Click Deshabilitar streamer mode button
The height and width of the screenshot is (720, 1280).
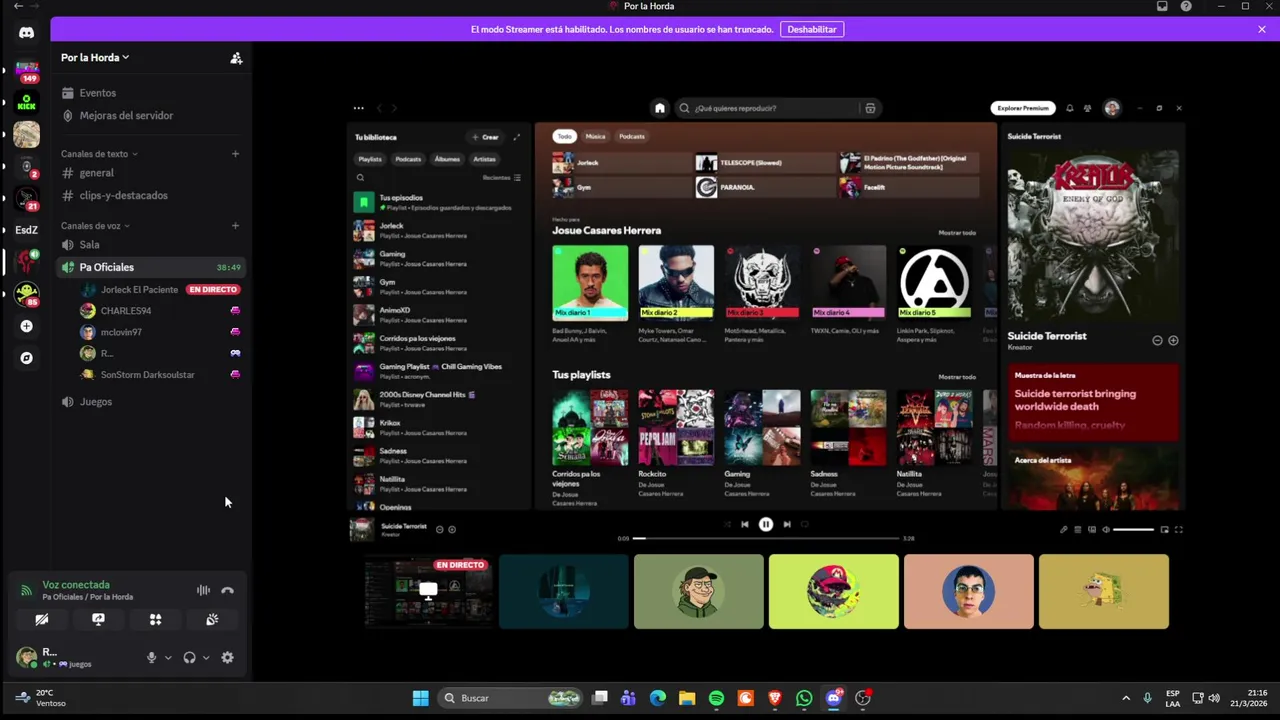point(812,30)
